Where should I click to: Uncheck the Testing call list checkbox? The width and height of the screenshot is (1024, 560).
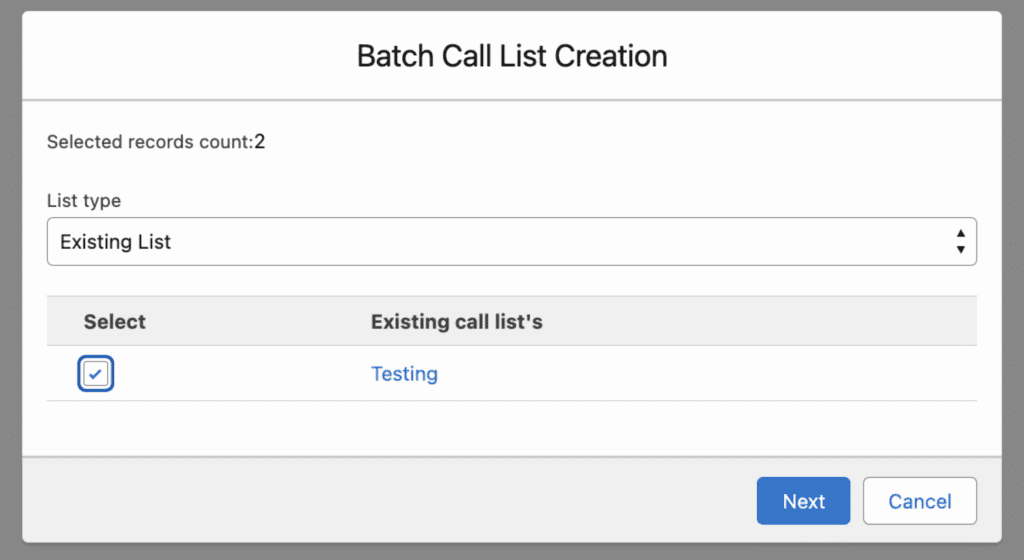pyautogui.click(x=96, y=374)
